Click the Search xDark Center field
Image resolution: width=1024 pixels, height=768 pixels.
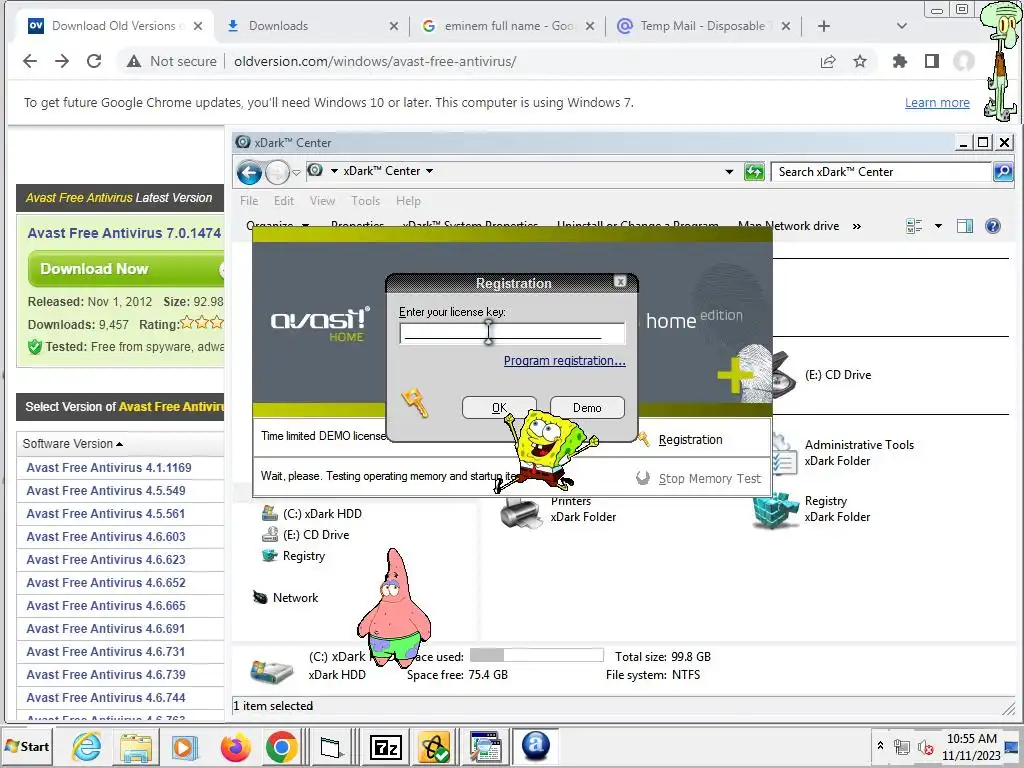point(882,172)
